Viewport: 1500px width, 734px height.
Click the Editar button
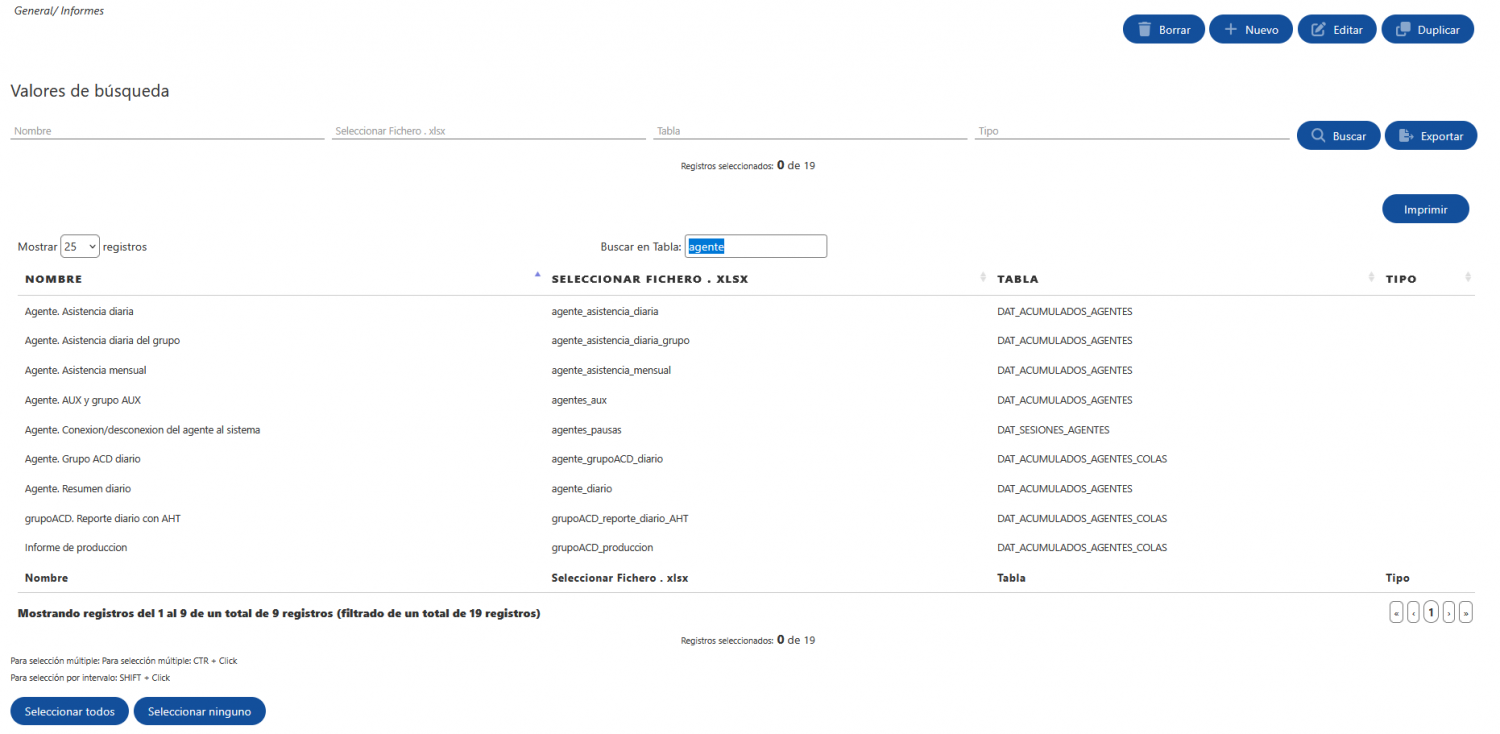coord(1337,30)
